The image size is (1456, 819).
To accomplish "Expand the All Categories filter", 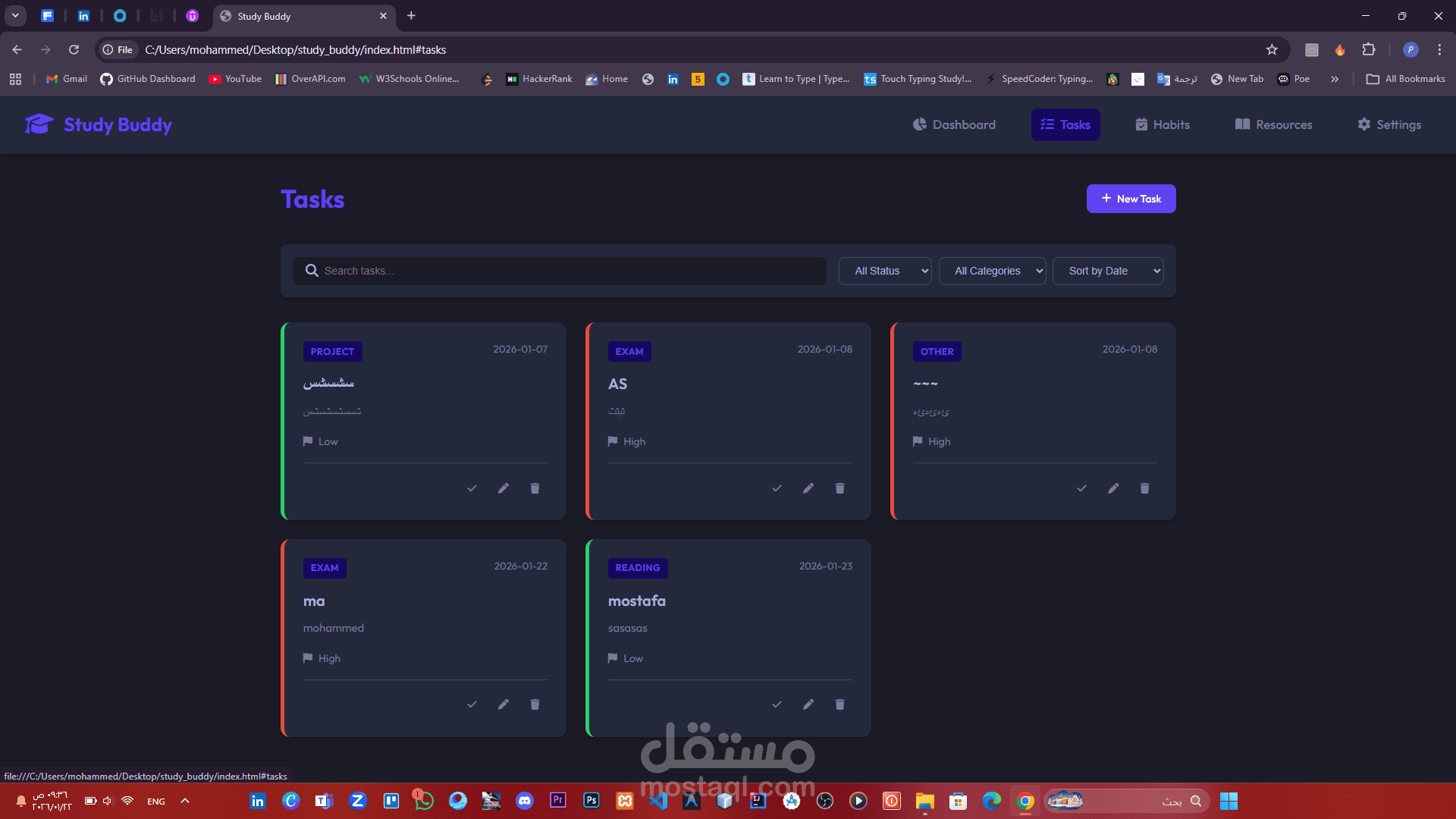I will click(x=992, y=271).
